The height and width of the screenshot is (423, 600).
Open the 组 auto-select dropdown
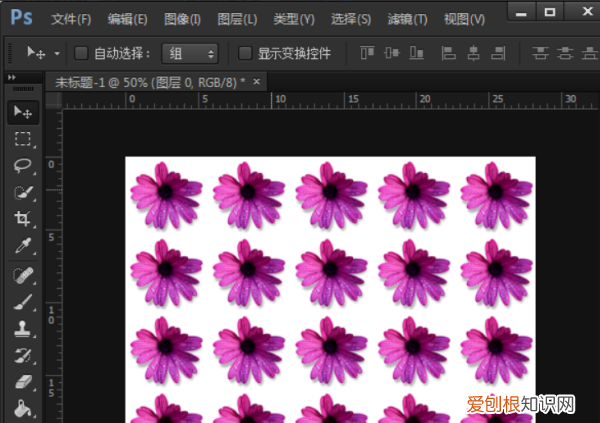coord(190,53)
